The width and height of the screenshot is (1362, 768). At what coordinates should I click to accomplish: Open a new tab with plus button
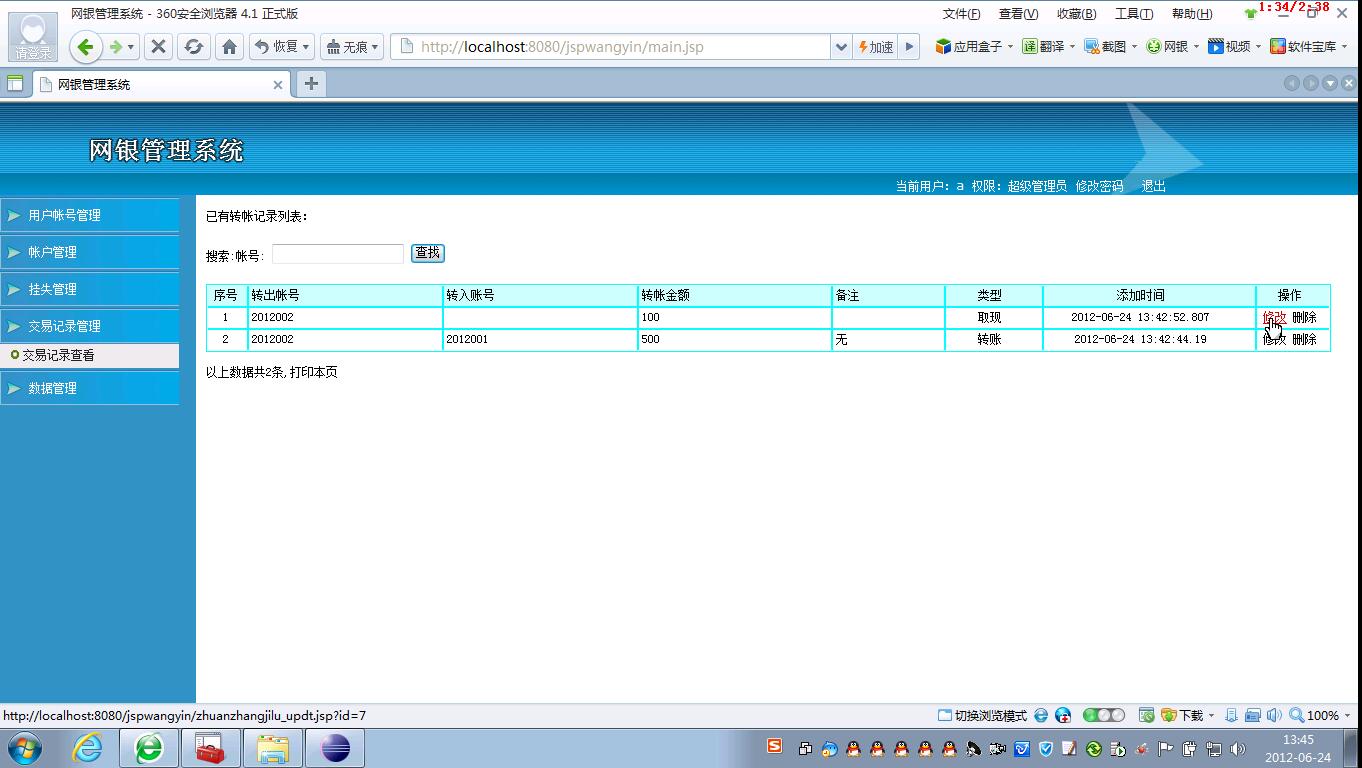(311, 84)
